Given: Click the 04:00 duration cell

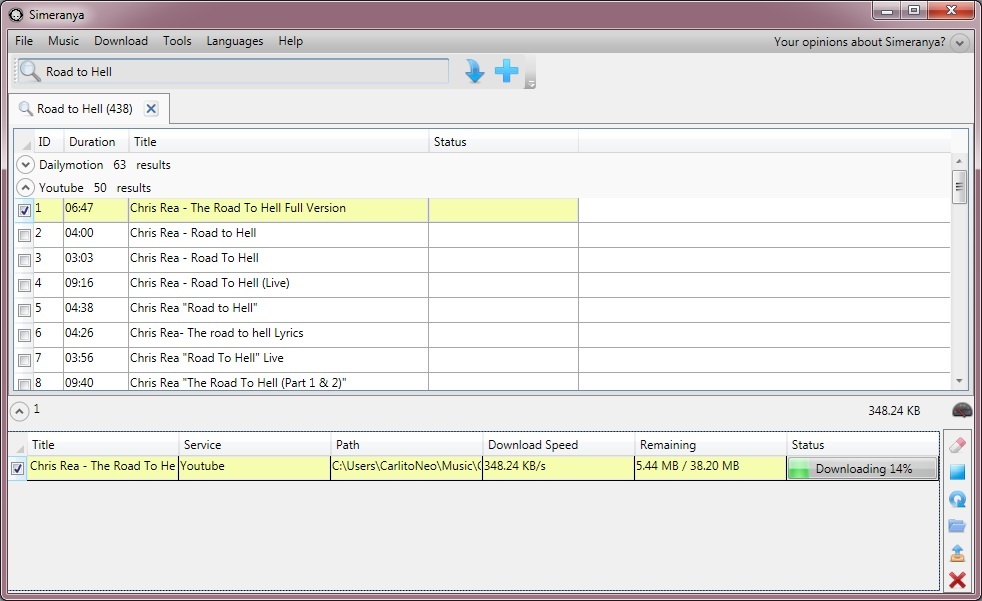Looking at the screenshot, I should pyautogui.click(x=95, y=234).
